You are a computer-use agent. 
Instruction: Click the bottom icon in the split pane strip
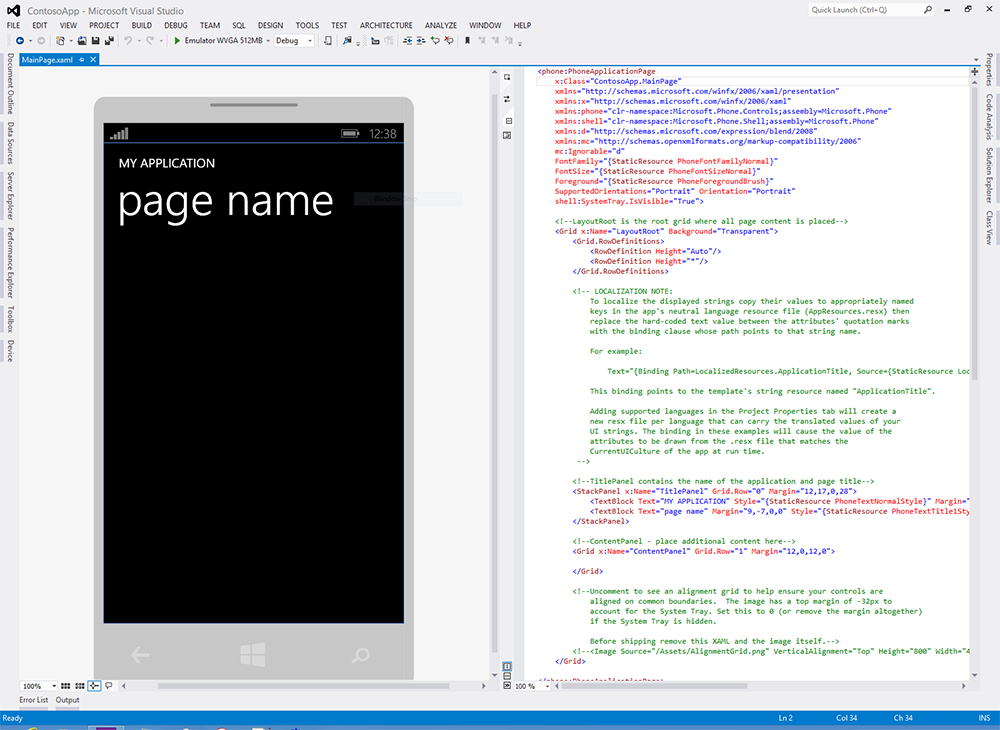[507, 685]
